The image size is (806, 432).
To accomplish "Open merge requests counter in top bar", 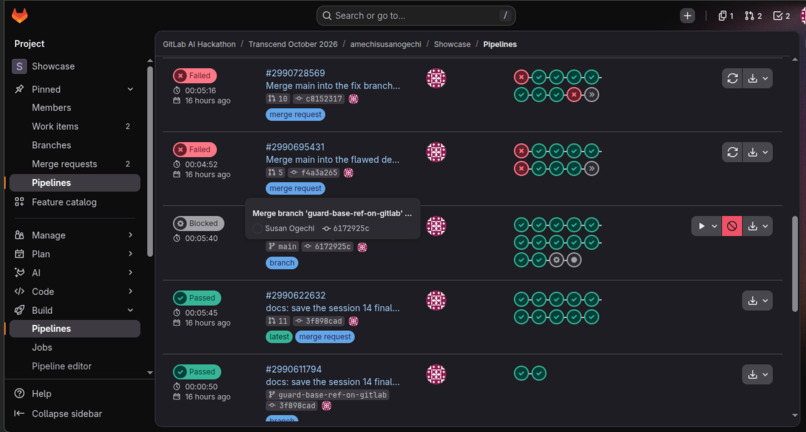I will (x=753, y=16).
